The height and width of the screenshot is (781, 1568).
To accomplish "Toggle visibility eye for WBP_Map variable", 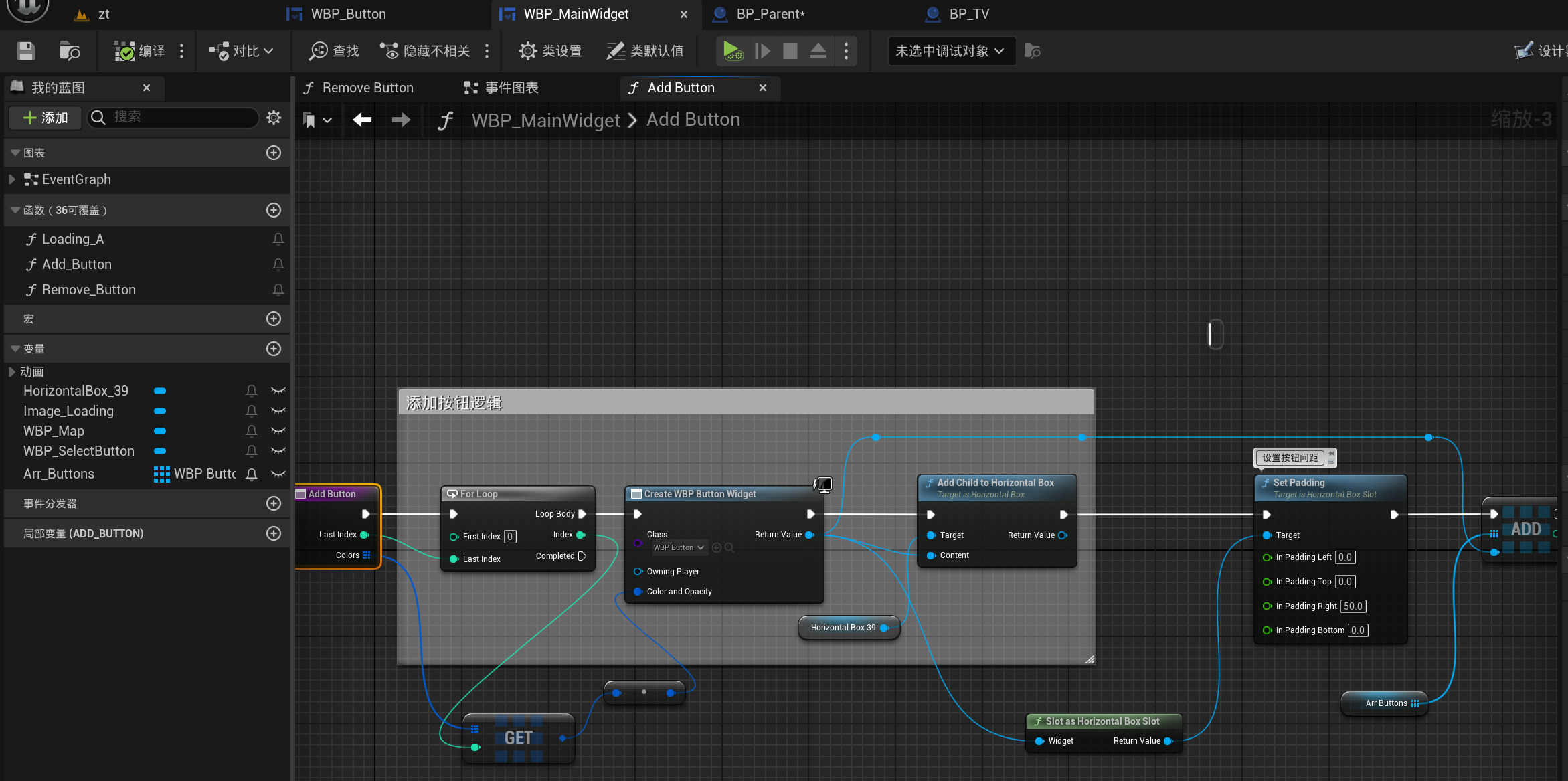I will coord(278,431).
